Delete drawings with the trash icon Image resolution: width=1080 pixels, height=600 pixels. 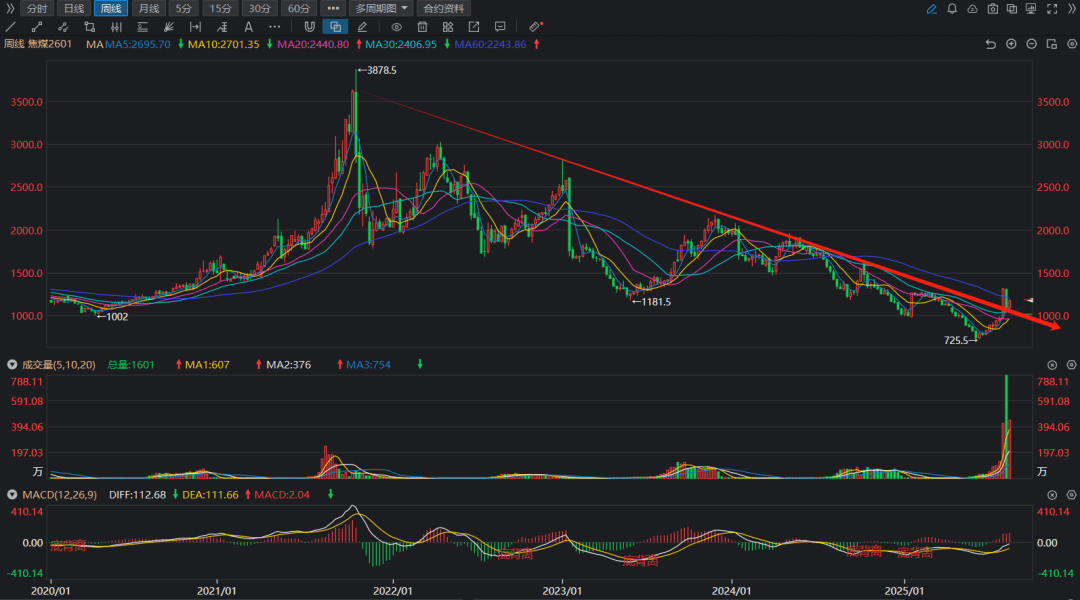point(423,27)
